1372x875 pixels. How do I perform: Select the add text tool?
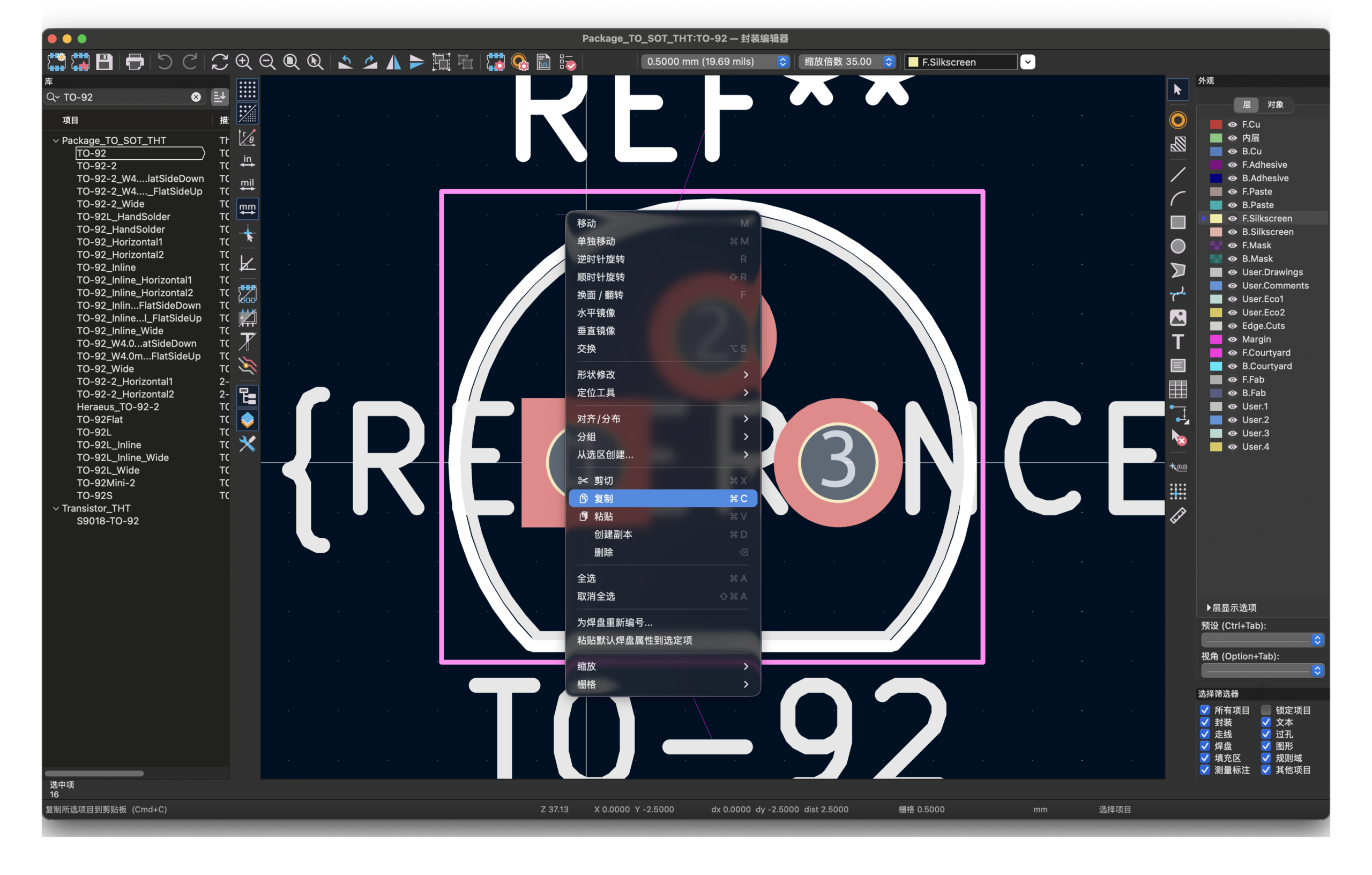point(1177,342)
